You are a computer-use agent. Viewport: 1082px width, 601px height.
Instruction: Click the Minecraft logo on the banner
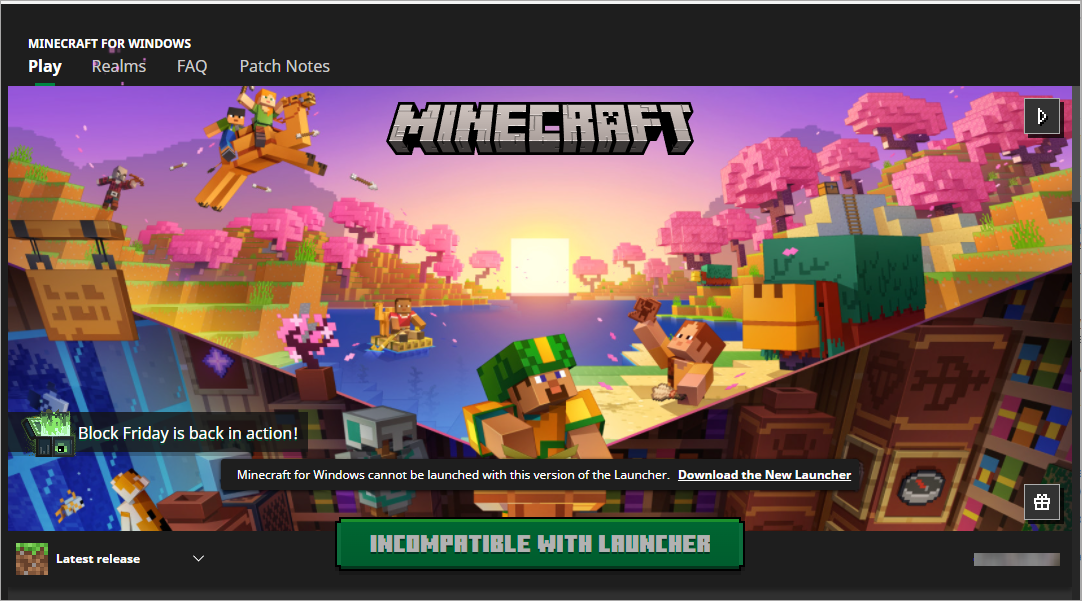pyautogui.click(x=540, y=128)
